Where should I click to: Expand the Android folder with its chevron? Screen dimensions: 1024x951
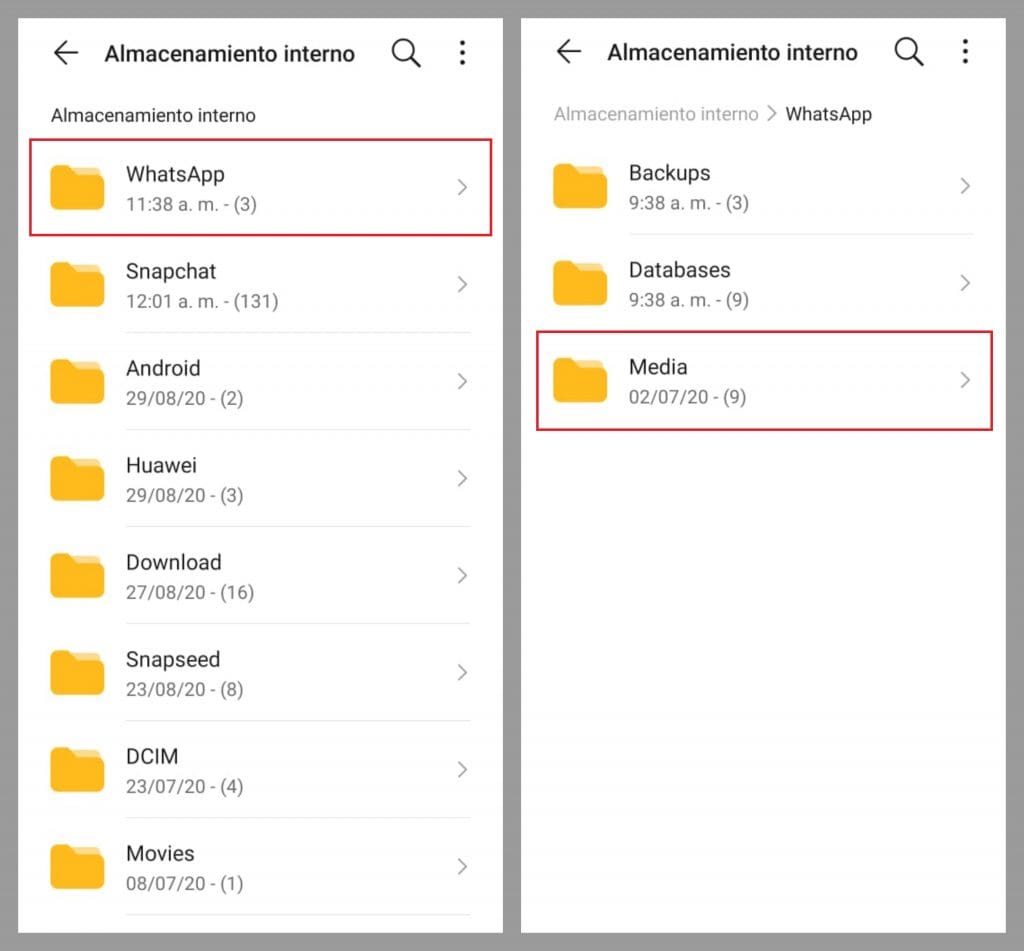(462, 381)
